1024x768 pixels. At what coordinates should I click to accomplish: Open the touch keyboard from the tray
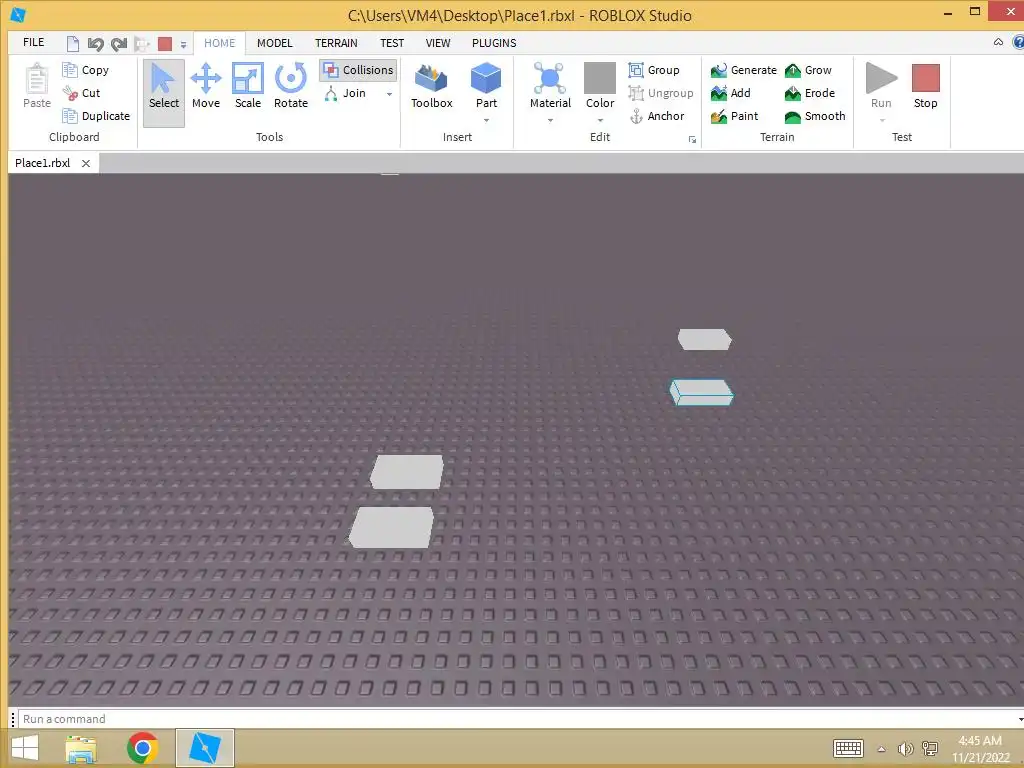click(x=848, y=748)
